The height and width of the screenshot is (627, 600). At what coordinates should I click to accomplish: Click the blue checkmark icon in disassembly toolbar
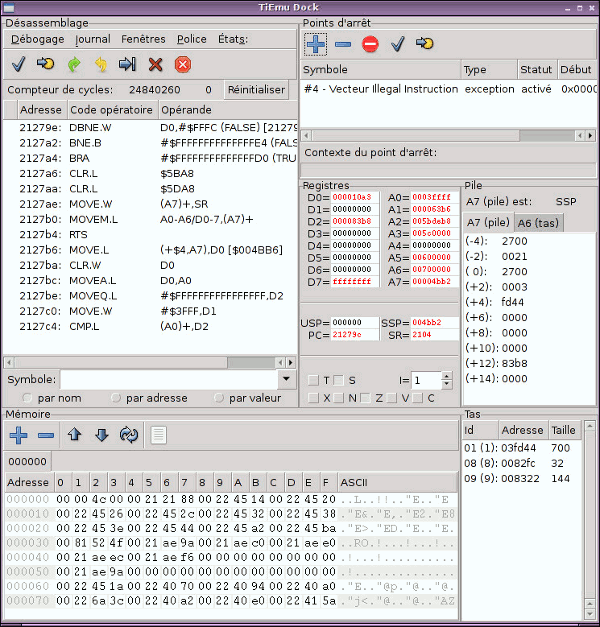tap(18, 64)
